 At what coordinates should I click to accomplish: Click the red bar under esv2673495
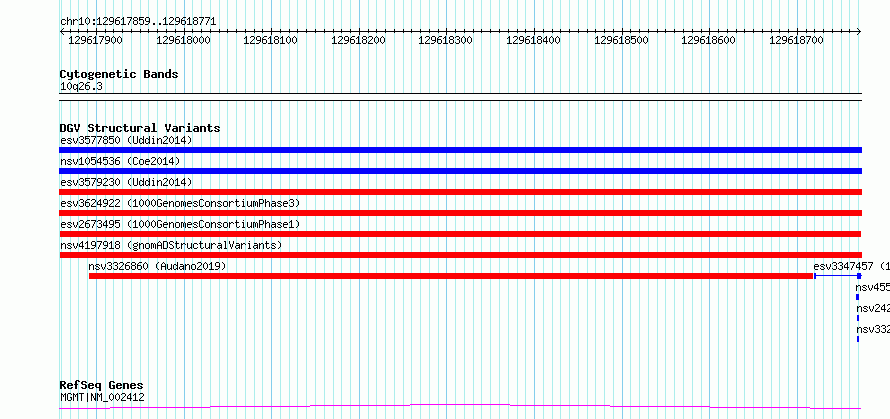tap(460, 234)
